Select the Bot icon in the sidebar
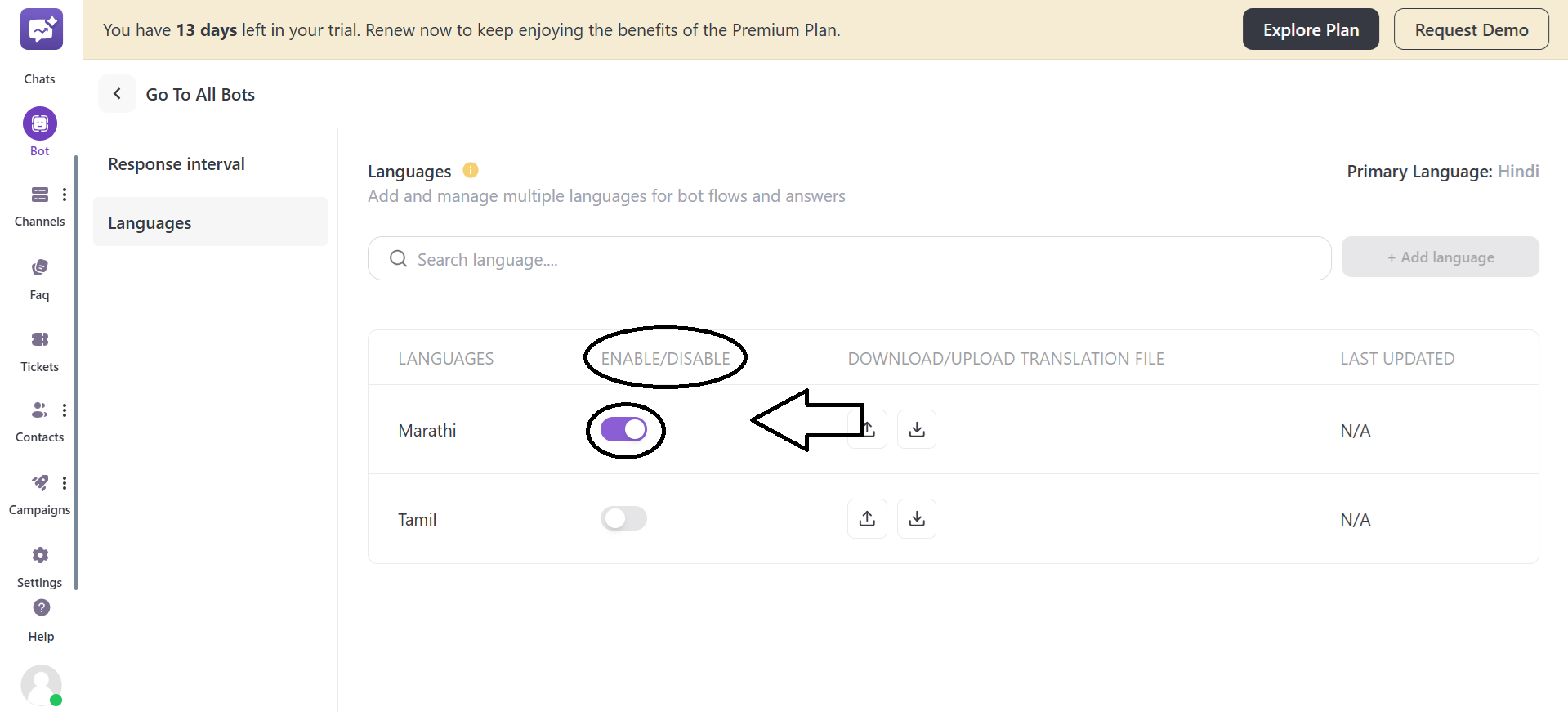Screen dimensions: 1568x712 coord(39,123)
